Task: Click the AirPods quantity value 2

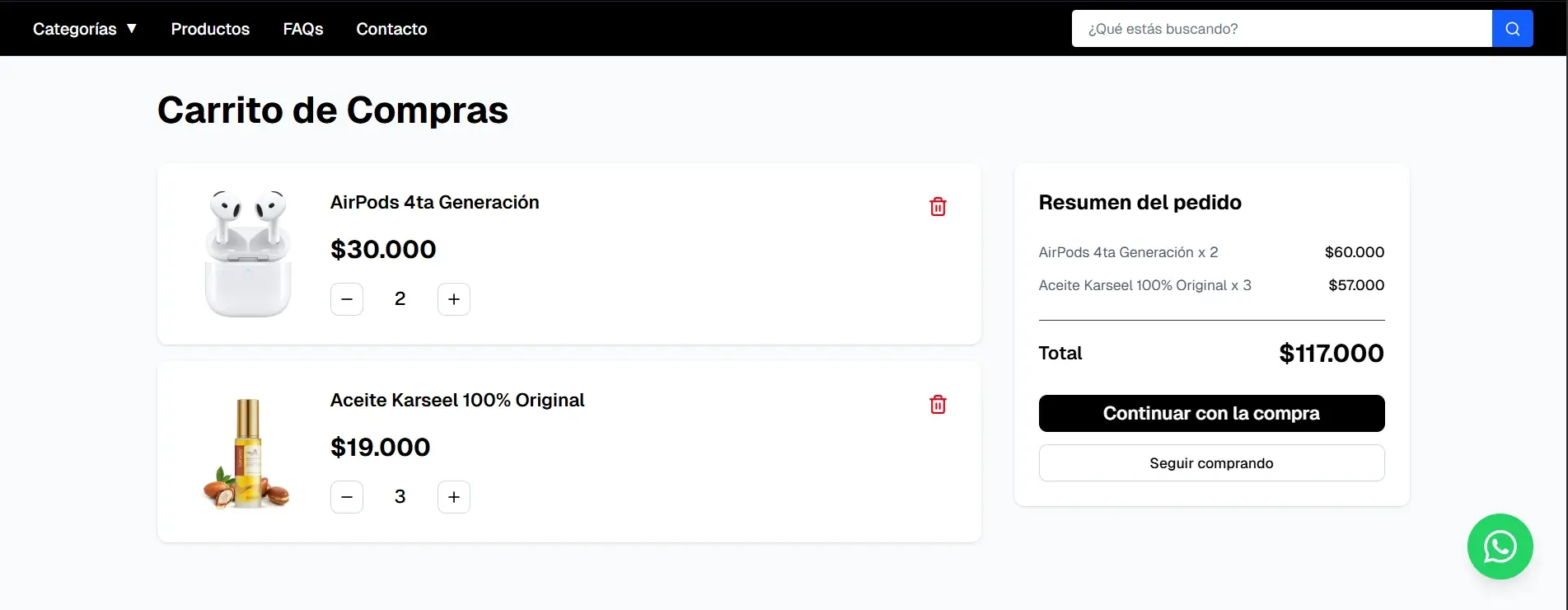Action: coord(400,299)
